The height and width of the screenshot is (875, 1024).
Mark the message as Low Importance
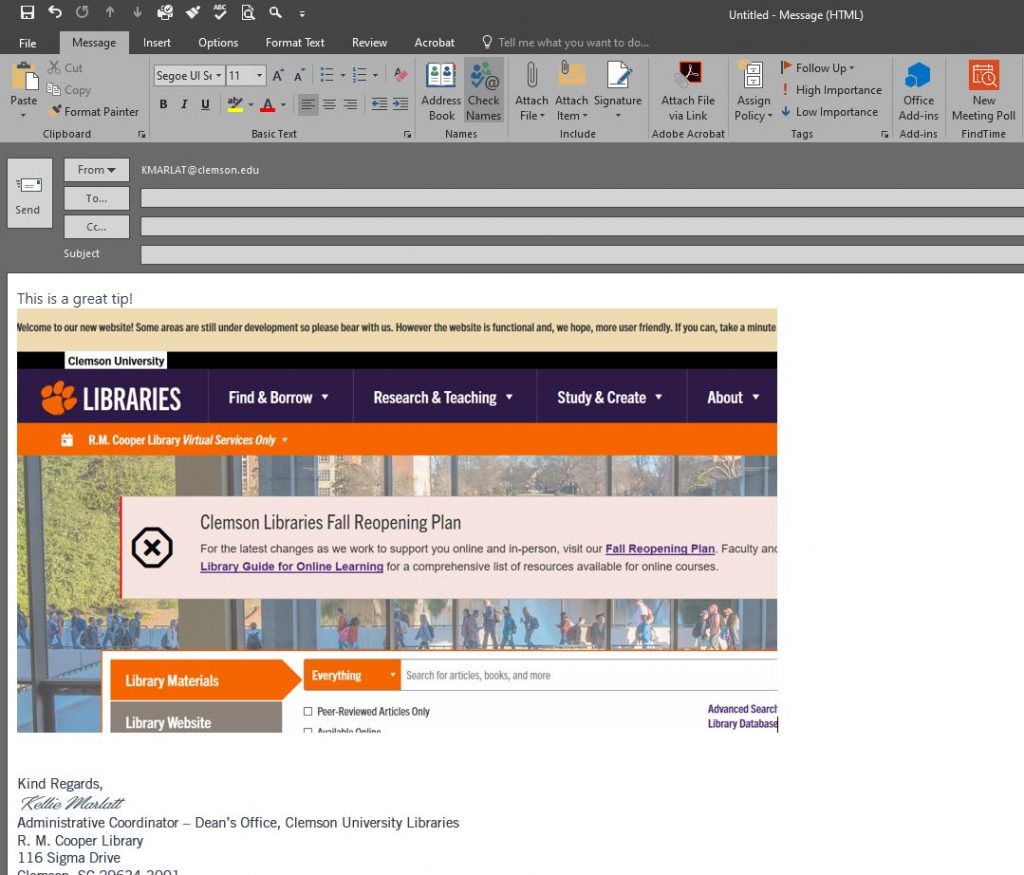pos(829,112)
